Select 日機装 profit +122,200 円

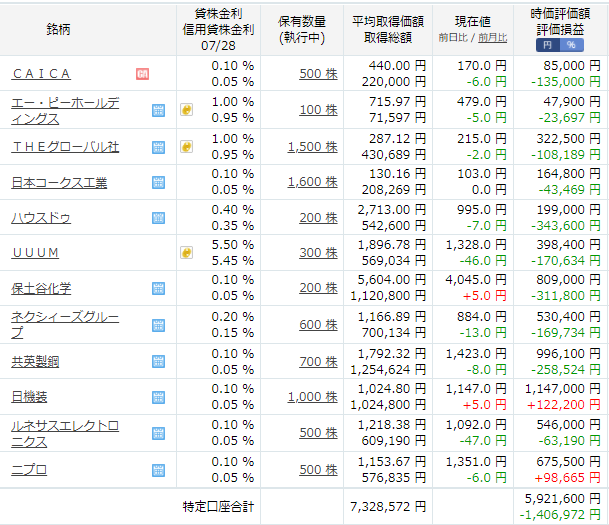564,405
